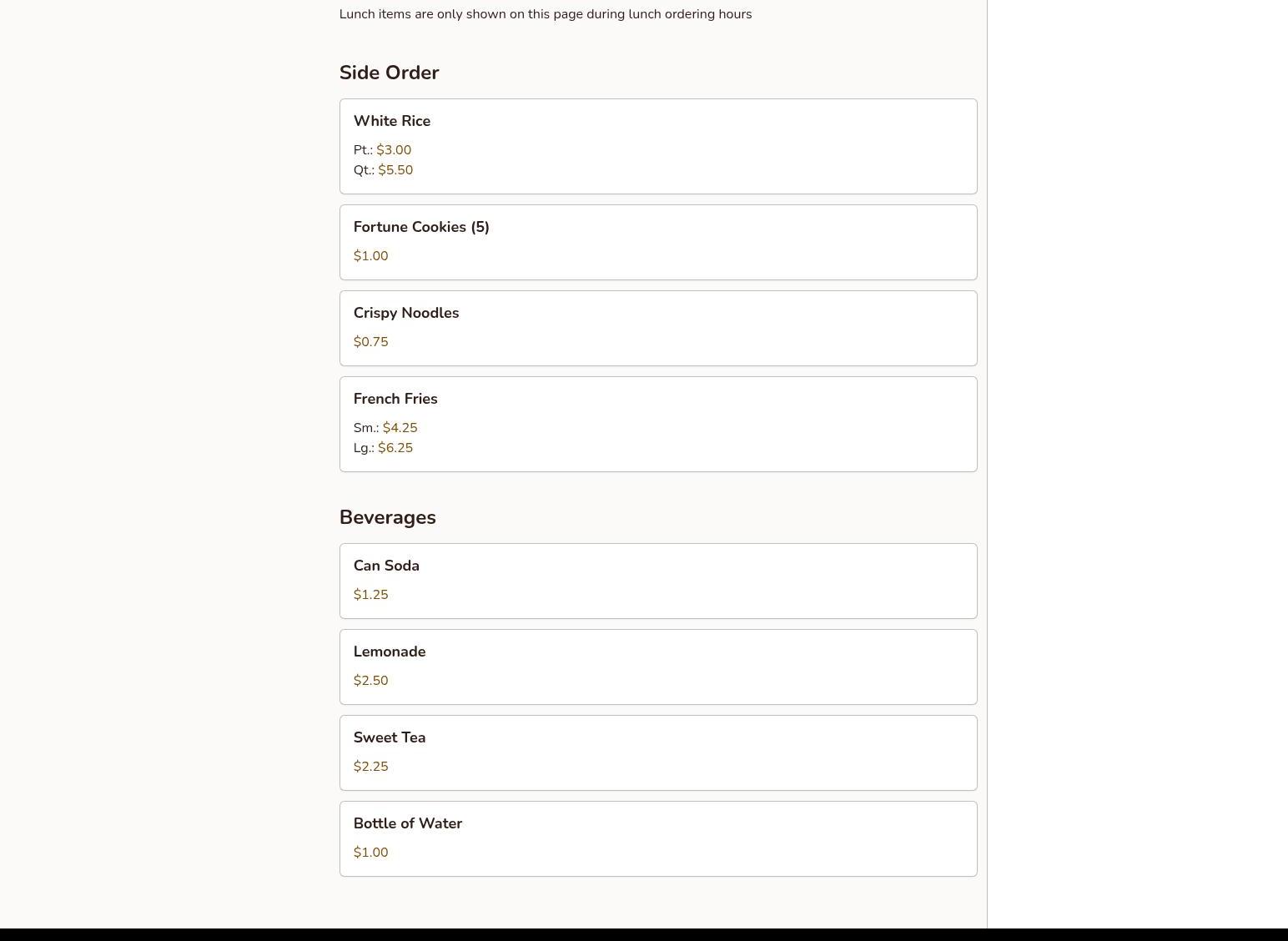Click the Crispy Noodles $0.75 price

370,342
